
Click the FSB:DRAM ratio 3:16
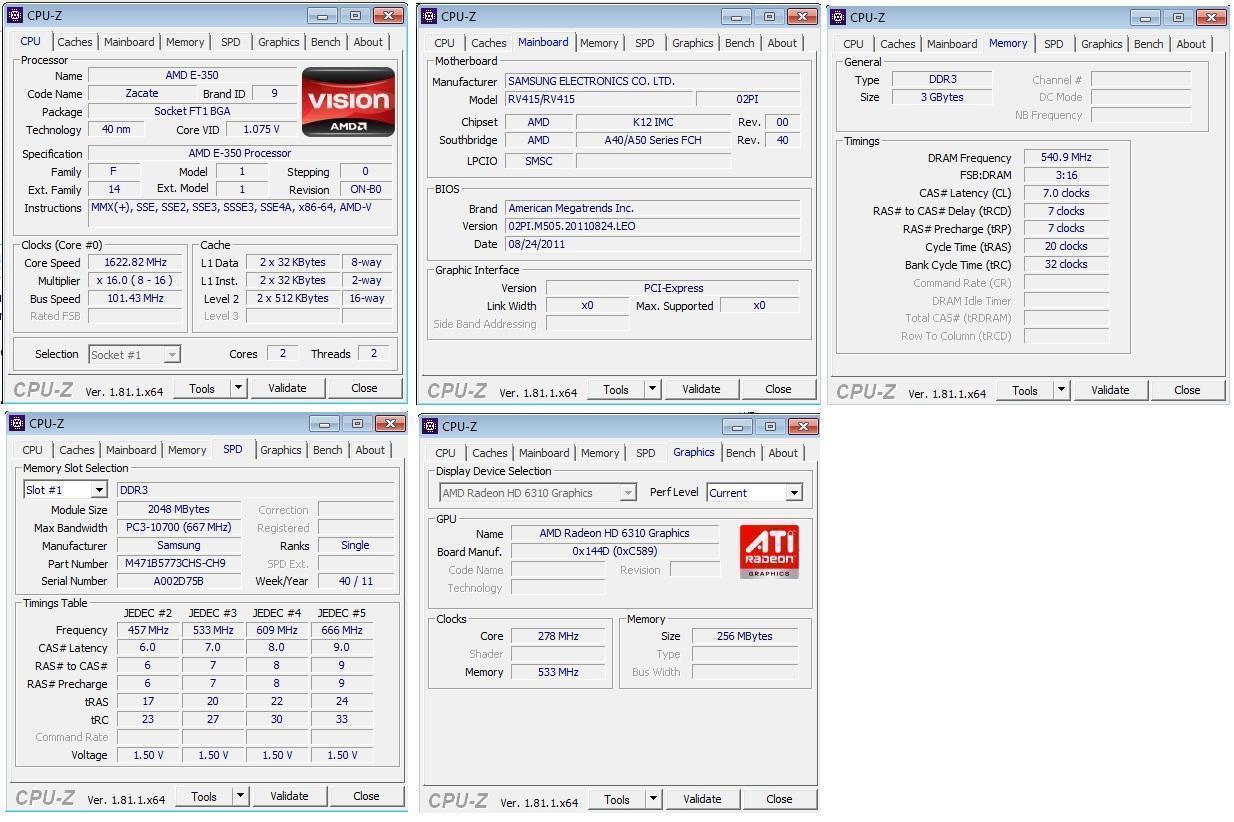click(1066, 175)
